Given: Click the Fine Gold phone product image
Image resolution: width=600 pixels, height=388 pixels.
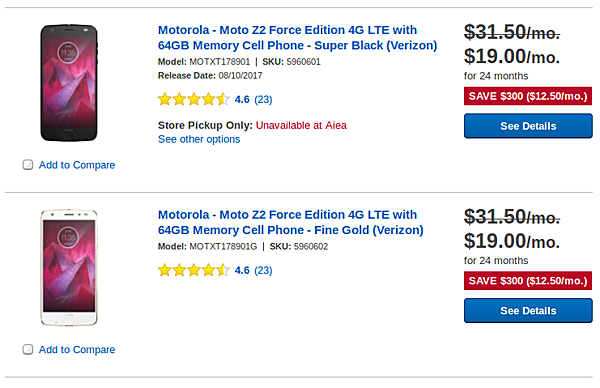Looking at the screenshot, I should point(69,267).
